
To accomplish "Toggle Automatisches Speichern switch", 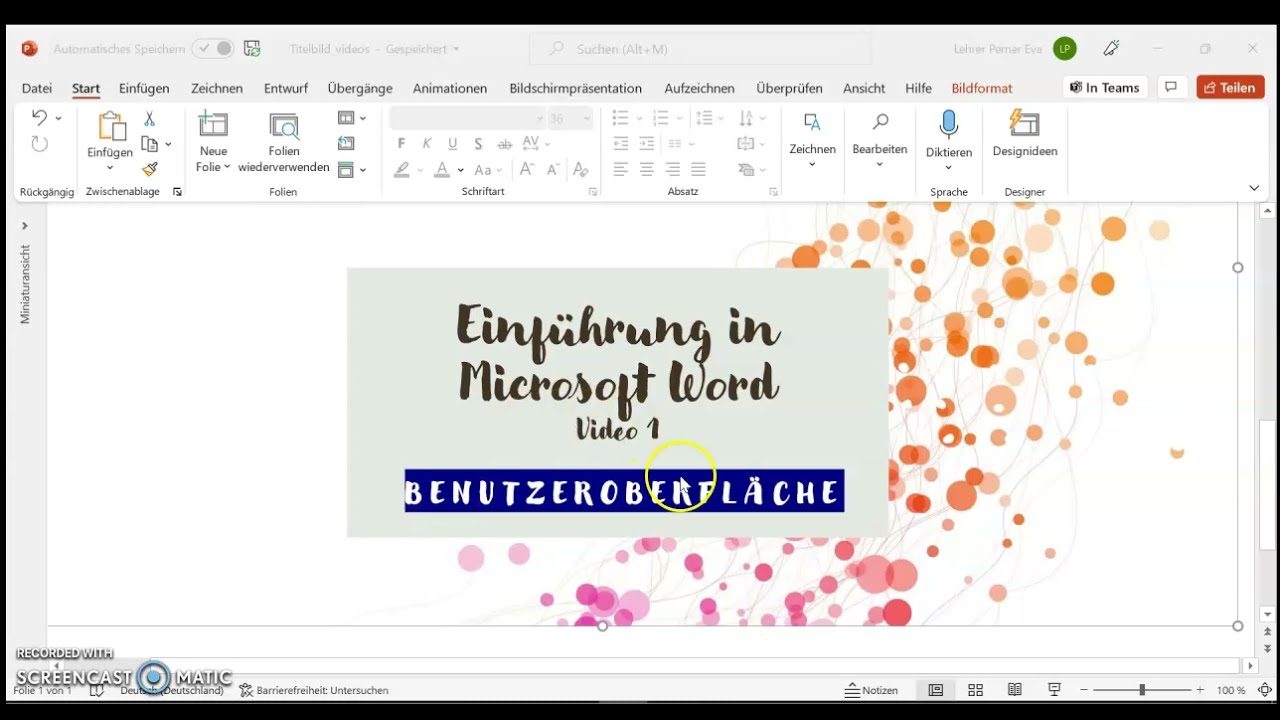I will click(213, 48).
